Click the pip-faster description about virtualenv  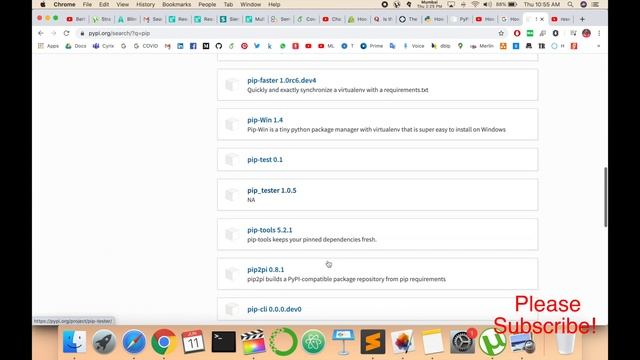(x=338, y=90)
